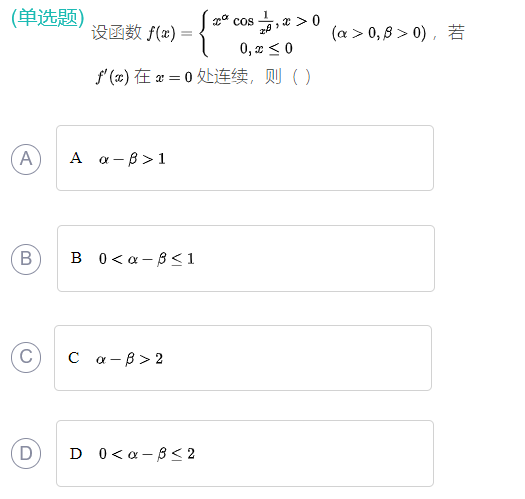Choose the circled B radio option
This screenshot has width=525, height=499.
[26, 259]
